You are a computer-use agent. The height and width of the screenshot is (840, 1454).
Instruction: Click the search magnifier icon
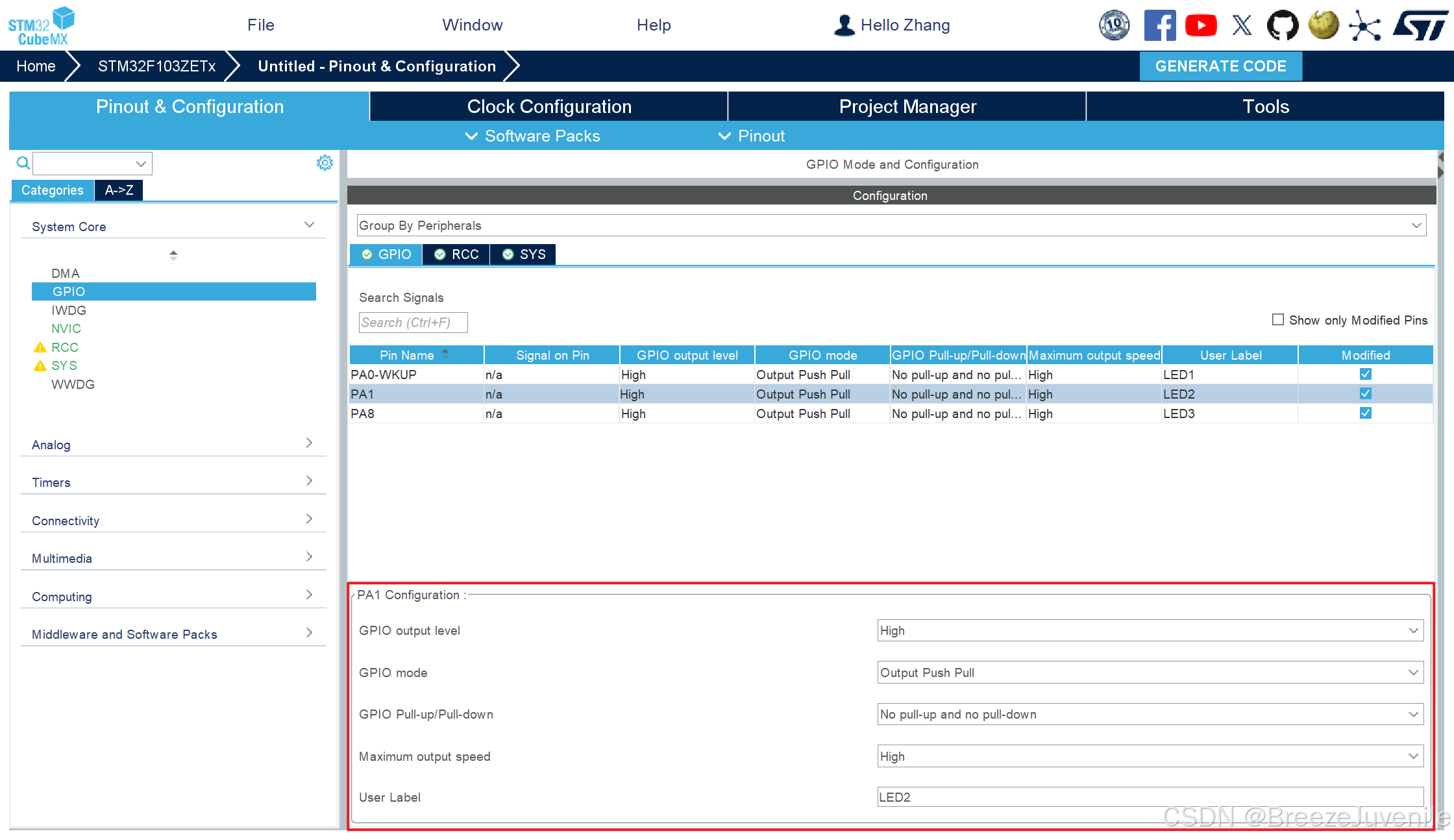(23, 163)
